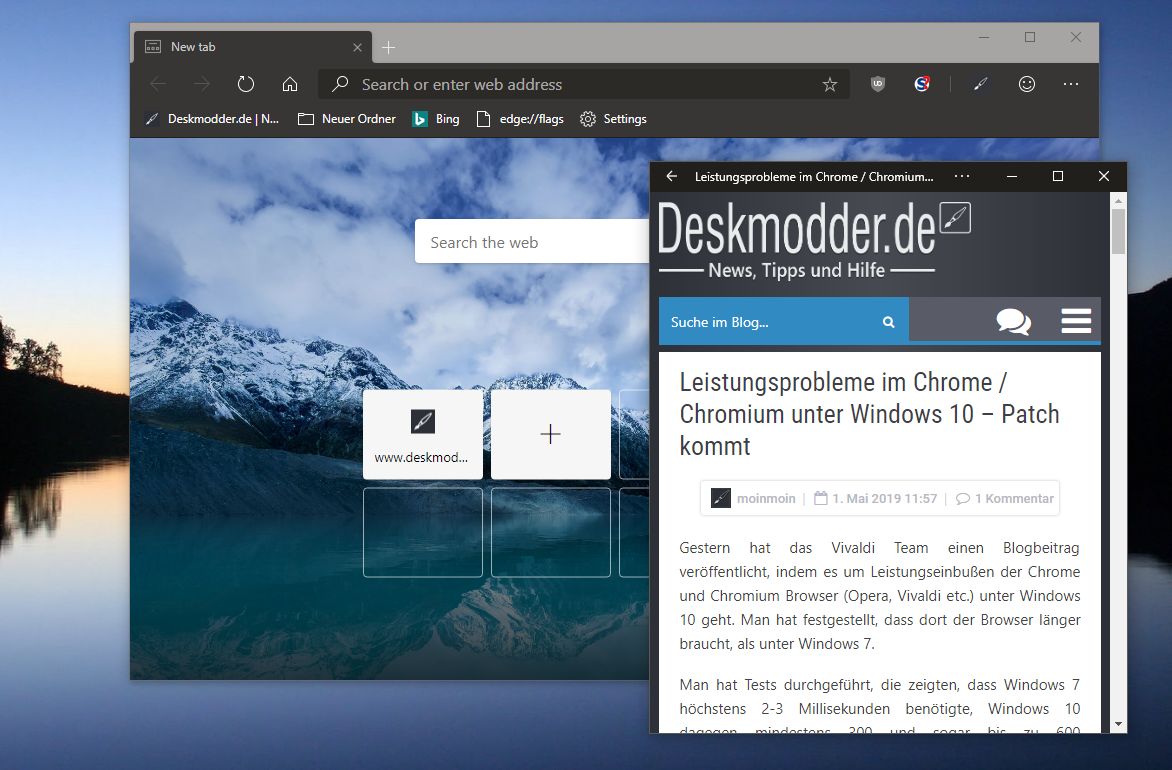Click the scrollbar up arrow in Deskmodder window
1172x770 pixels.
point(1118,201)
